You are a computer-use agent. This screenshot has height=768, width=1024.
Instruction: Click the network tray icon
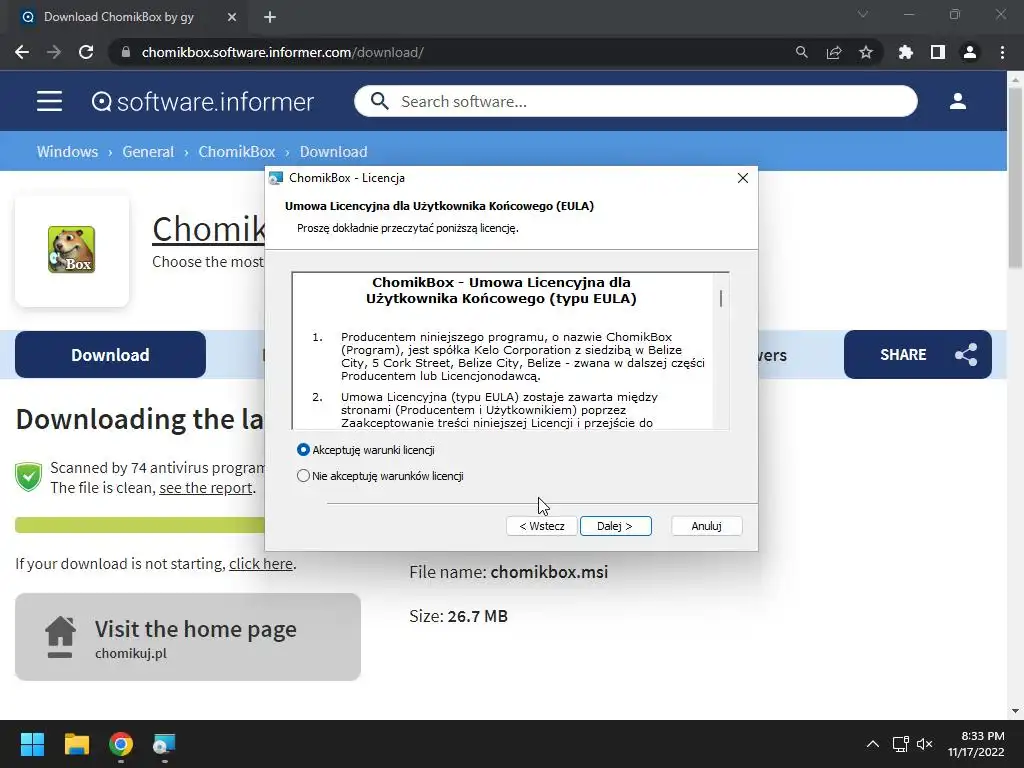coord(901,744)
